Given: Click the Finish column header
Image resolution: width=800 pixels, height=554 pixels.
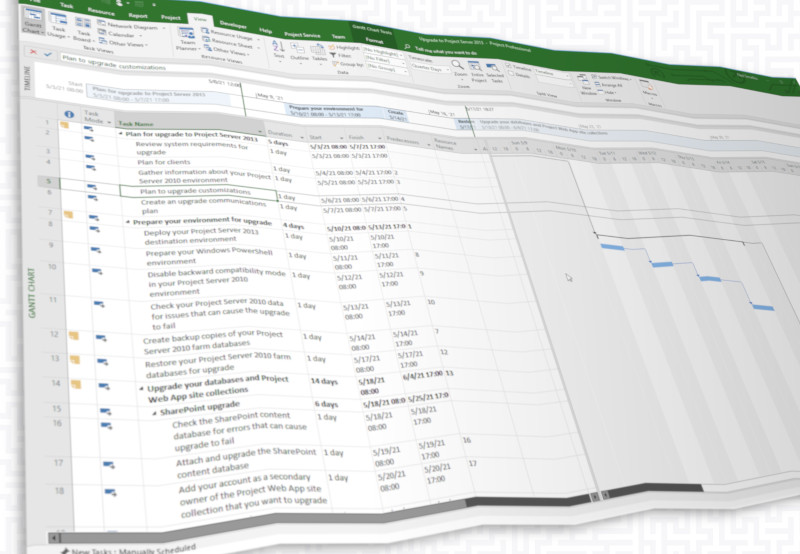Looking at the screenshot, I should click(x=364, y=138).
